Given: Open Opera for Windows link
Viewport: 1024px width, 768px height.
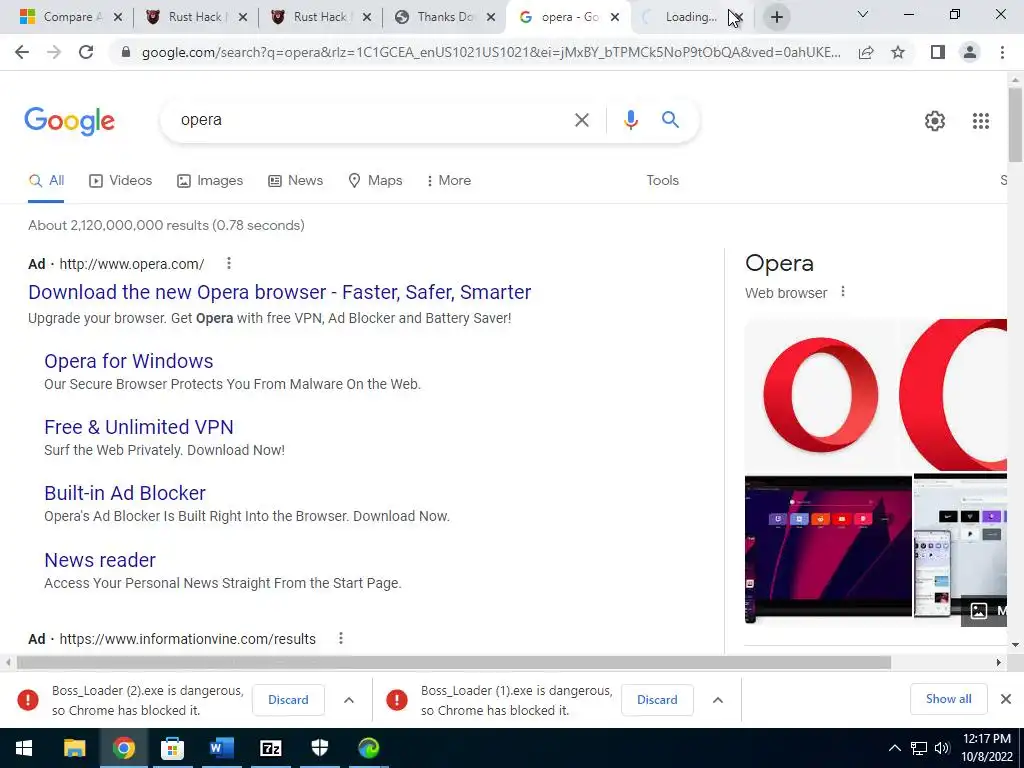Looking at the screenshot, I should pos(129,361).
